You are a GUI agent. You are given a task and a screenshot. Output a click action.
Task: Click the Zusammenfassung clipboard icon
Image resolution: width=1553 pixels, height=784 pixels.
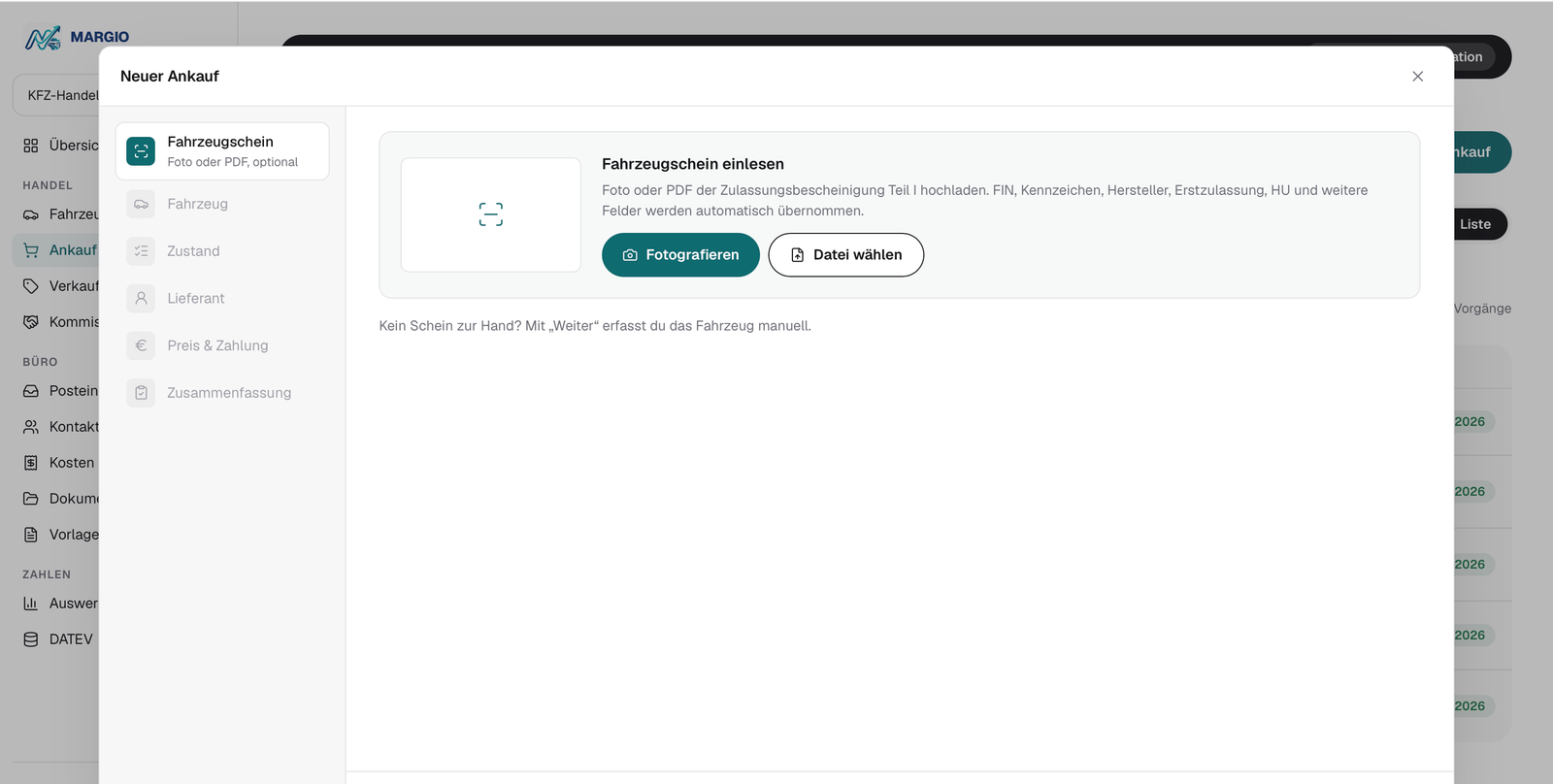(x=141, y=393)
